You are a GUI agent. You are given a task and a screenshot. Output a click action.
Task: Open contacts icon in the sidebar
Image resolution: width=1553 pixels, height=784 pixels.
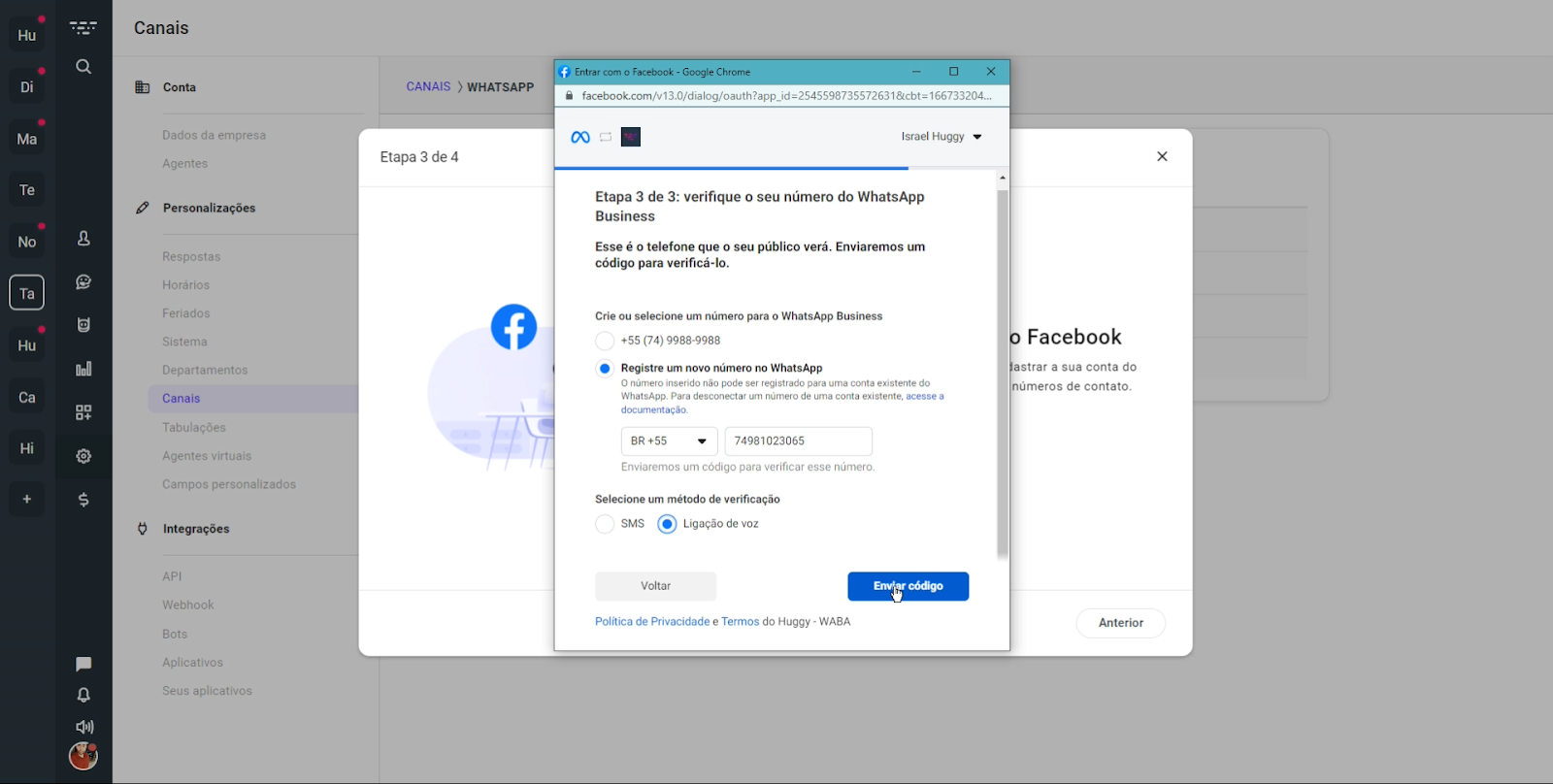pyautogui.click(x=83, y=239)
